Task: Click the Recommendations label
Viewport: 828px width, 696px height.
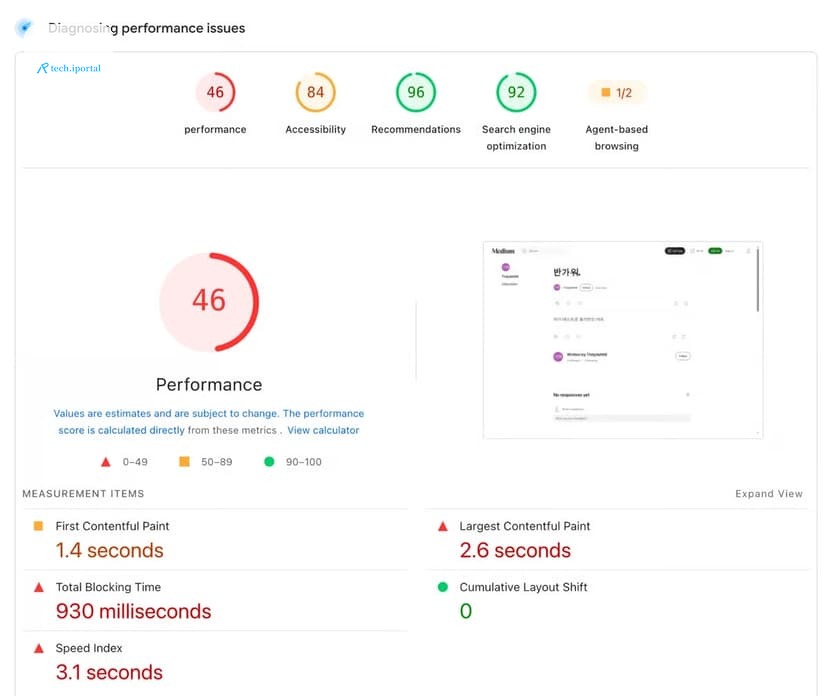Action: pos(416,129)
